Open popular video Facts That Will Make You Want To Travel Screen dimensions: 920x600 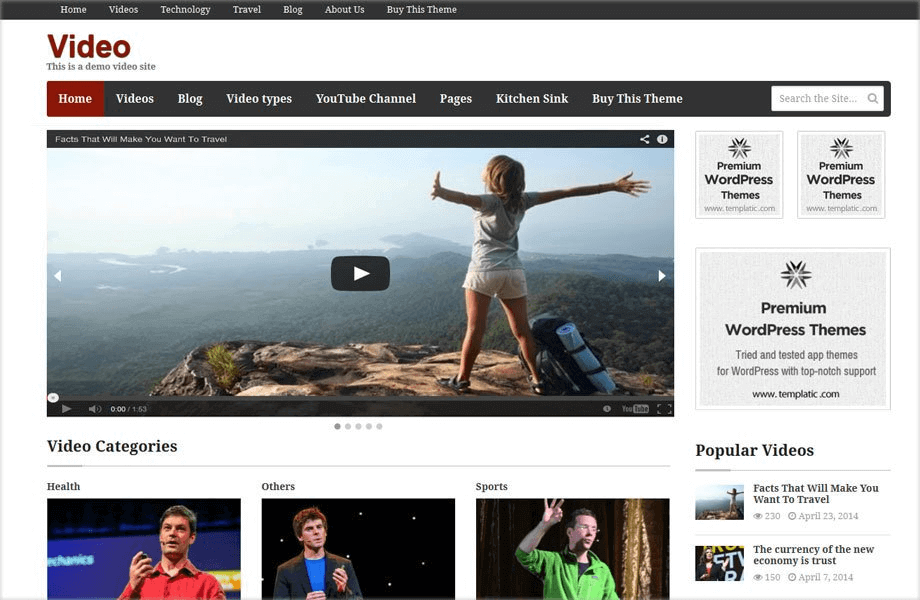coord(816,494)
